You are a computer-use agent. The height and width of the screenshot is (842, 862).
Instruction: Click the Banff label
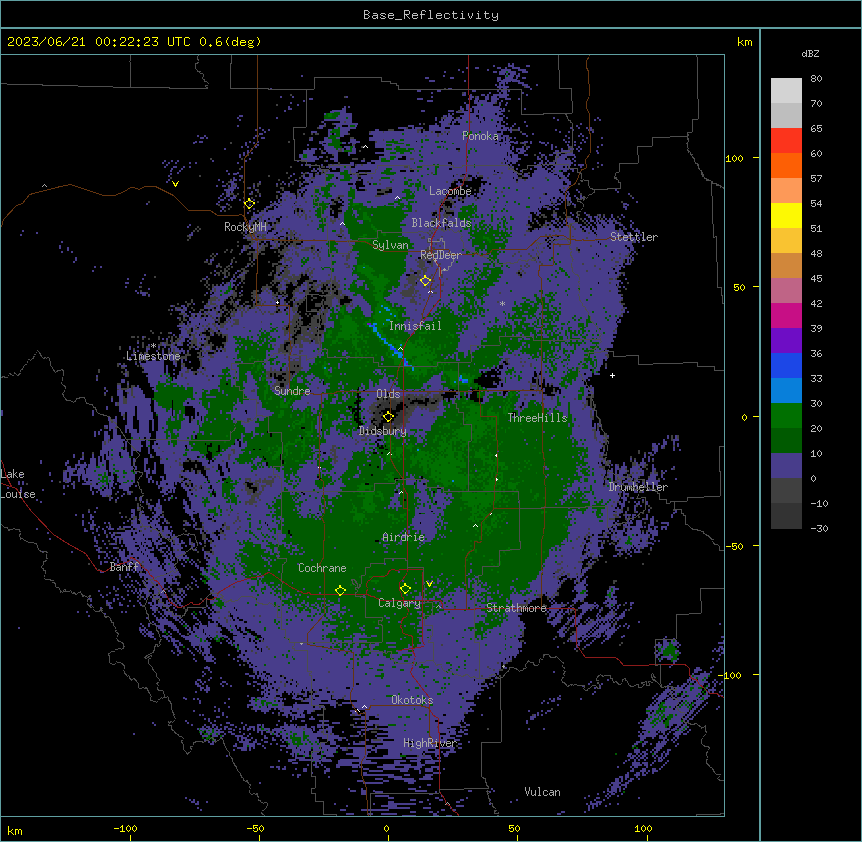[x=124, y=567]
